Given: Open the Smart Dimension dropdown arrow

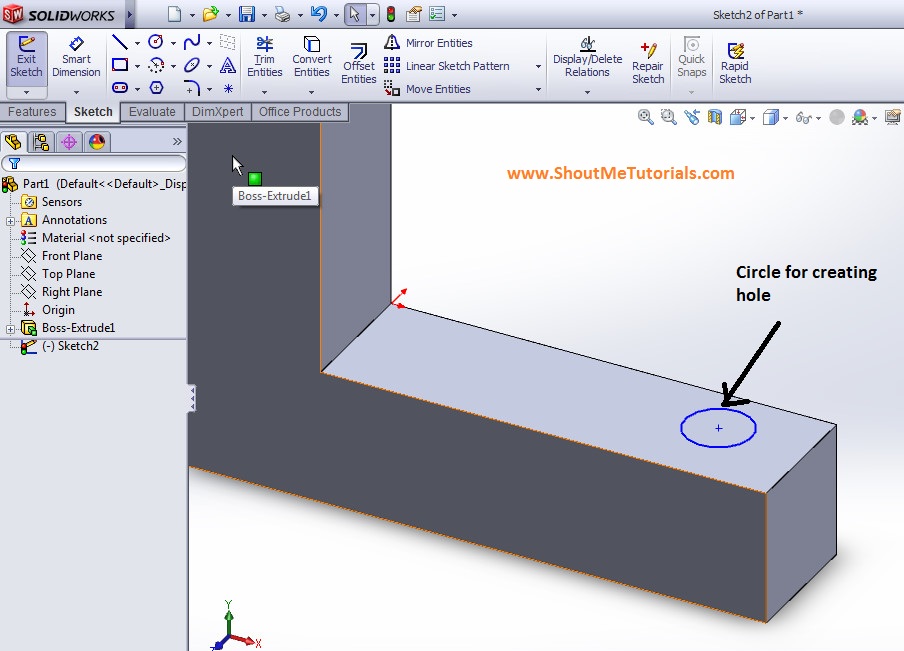Looking at the screenshot, I should coord(76,92).
